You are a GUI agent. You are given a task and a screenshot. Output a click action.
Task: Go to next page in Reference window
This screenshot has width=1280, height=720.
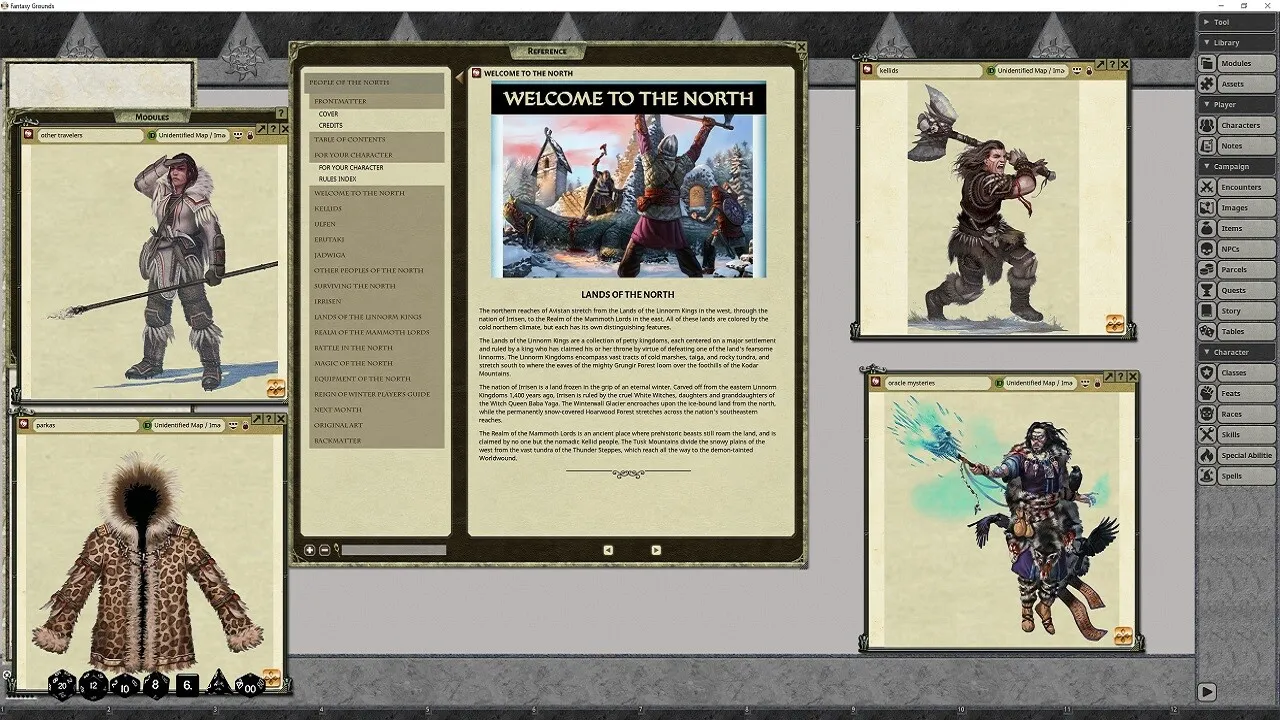656,550
